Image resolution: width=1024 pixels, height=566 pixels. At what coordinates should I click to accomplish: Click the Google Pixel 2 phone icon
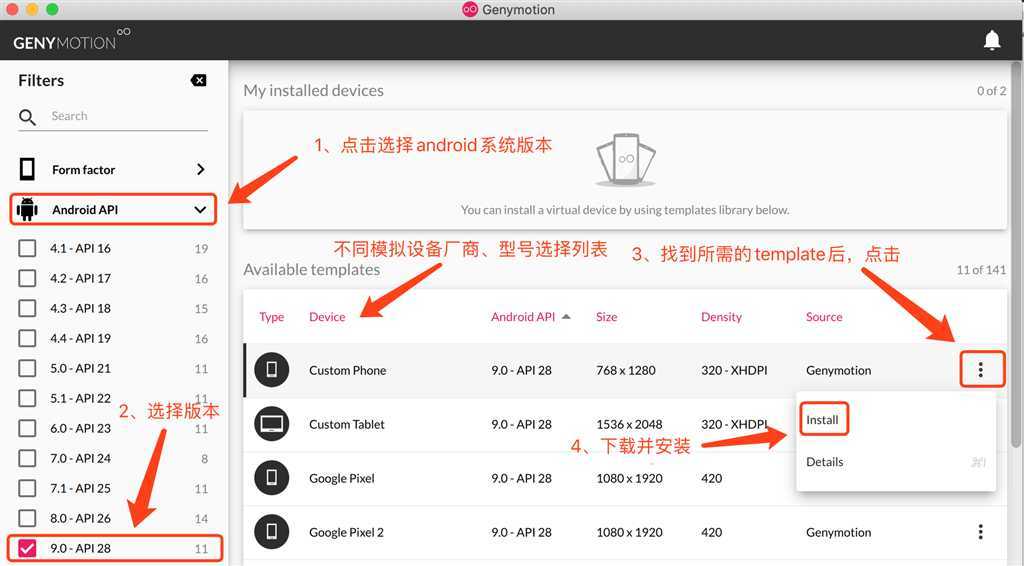click(x=272, y=532)
